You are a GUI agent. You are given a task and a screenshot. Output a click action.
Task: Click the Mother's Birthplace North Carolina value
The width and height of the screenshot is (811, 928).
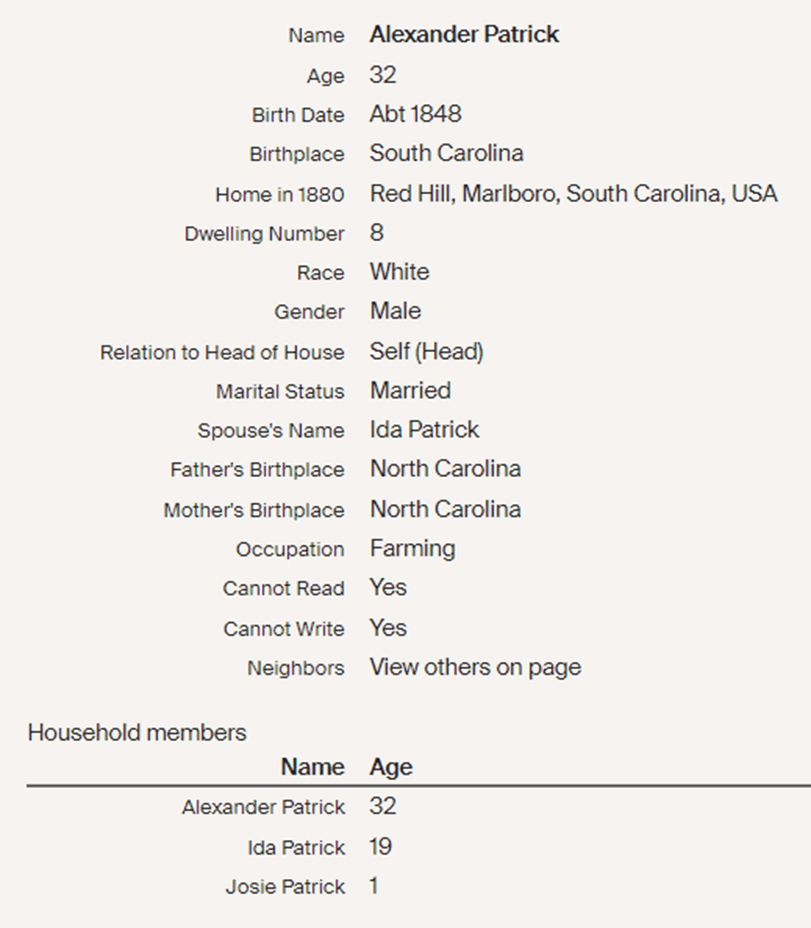tap(445, 509)
